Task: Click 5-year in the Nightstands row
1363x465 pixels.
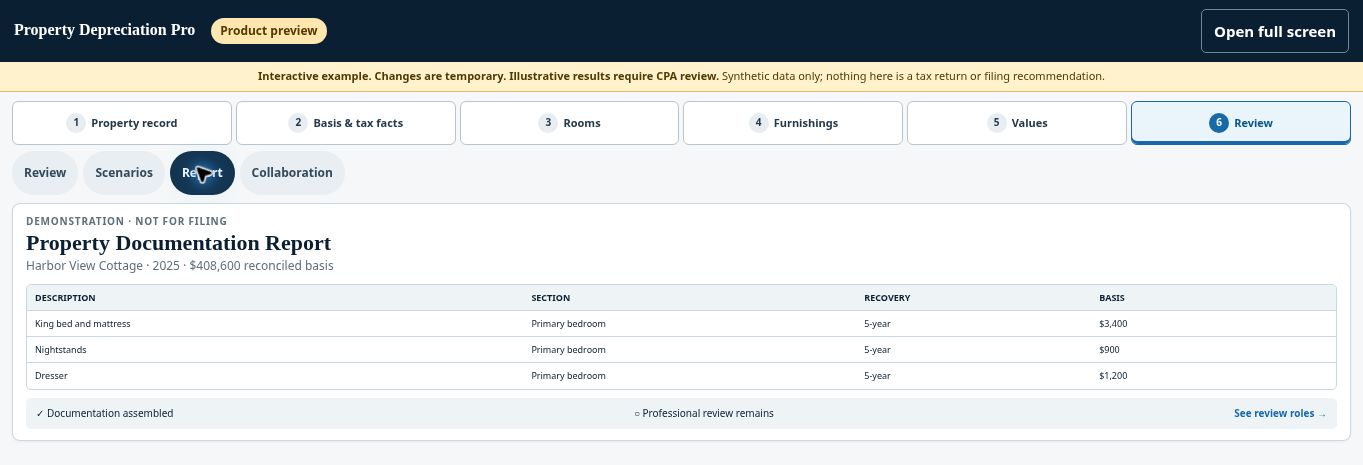Action: [877, 350]
